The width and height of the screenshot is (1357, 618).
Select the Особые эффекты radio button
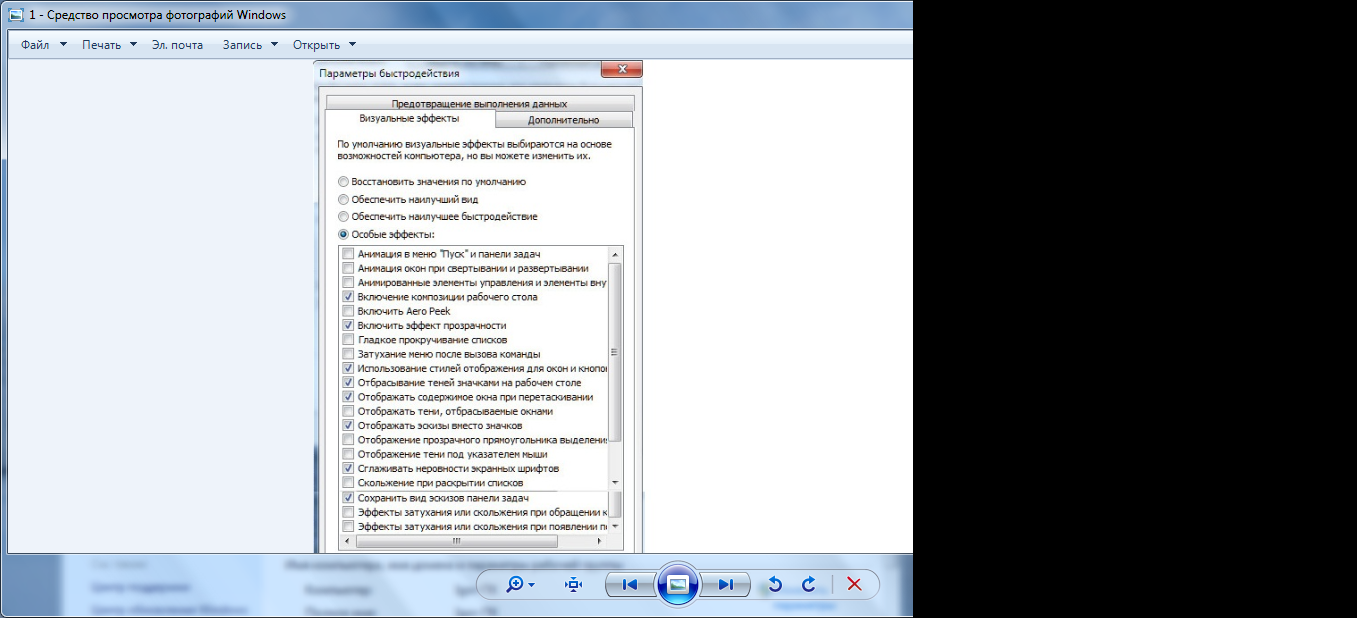pyautogui.click(x=344, y=234)
